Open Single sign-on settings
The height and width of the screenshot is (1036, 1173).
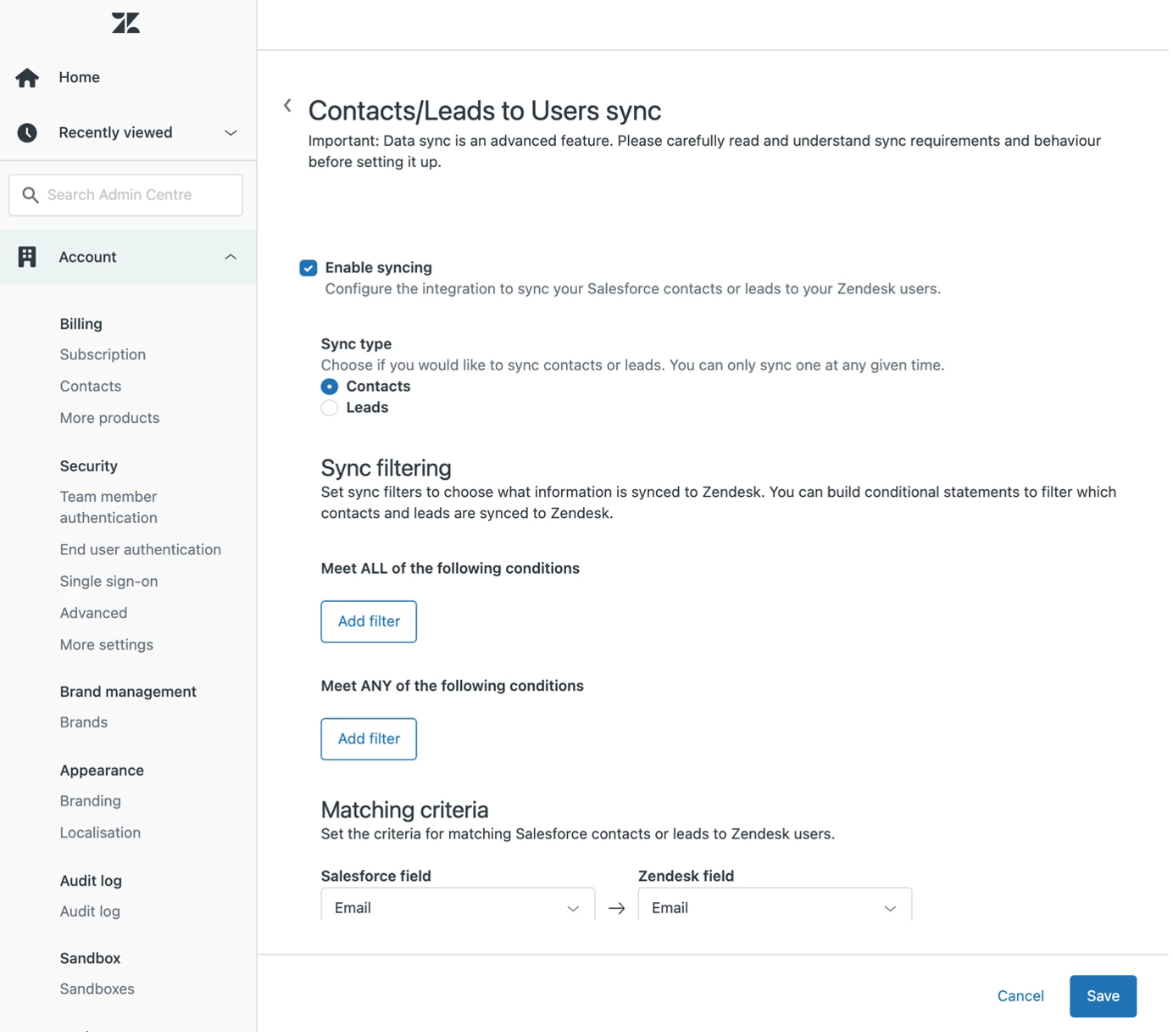point(109,583)
